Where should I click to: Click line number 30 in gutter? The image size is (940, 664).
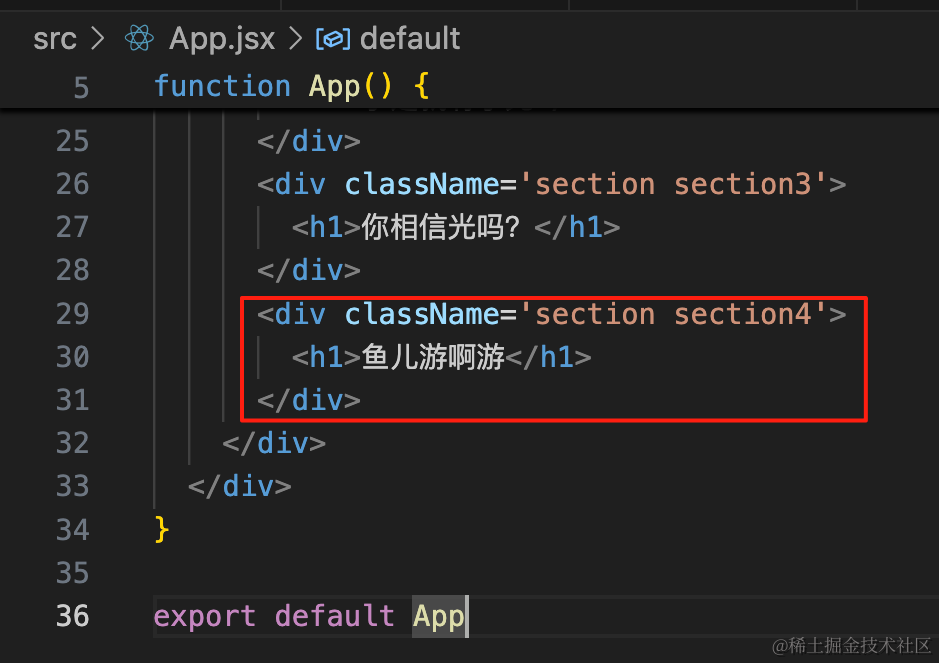[73, 357]
